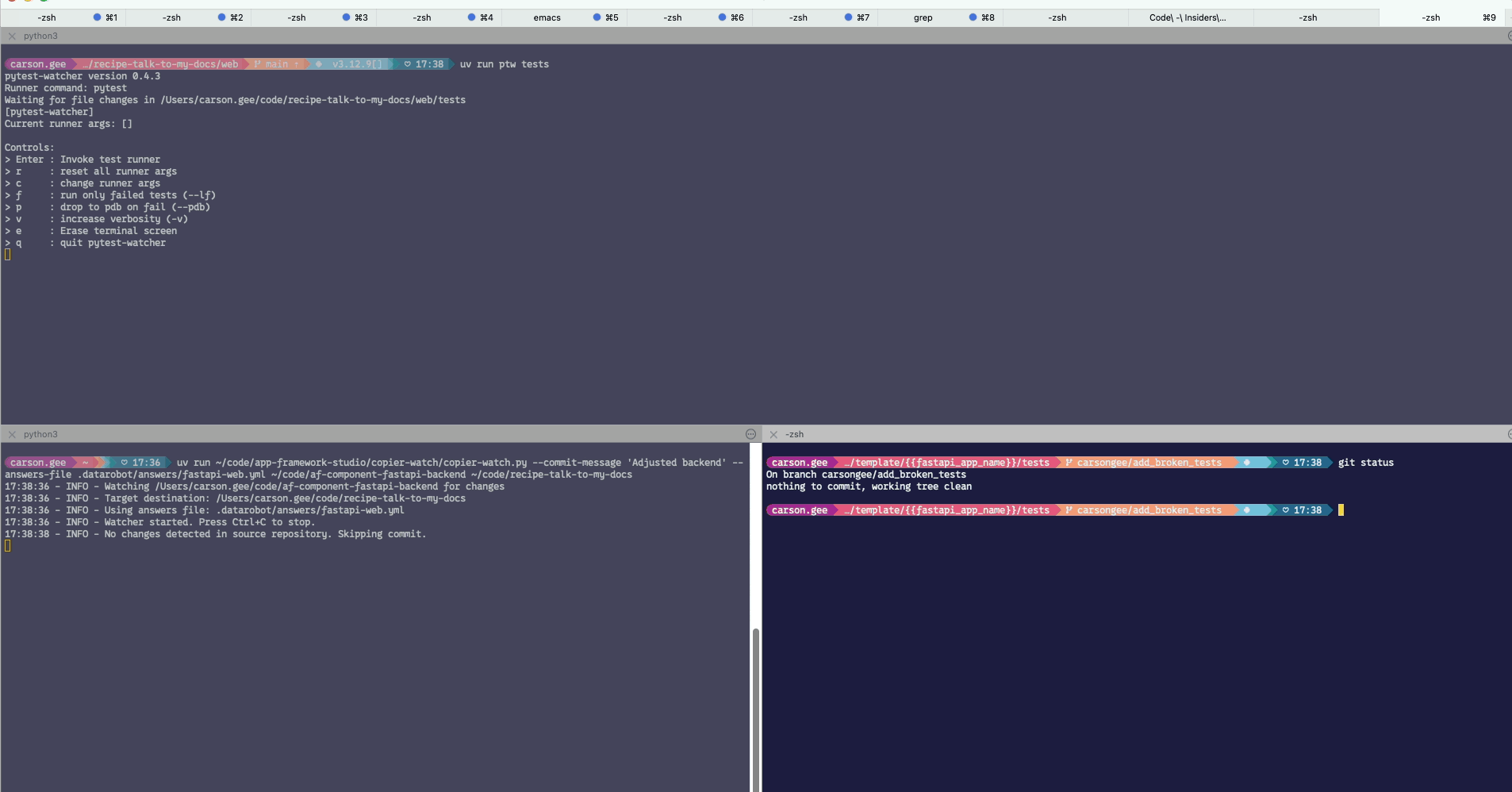This screenshot has width=1512, height=792.
Task: Click 'carson.gee' prompt segment in top pane
Action: click(37, 64)
